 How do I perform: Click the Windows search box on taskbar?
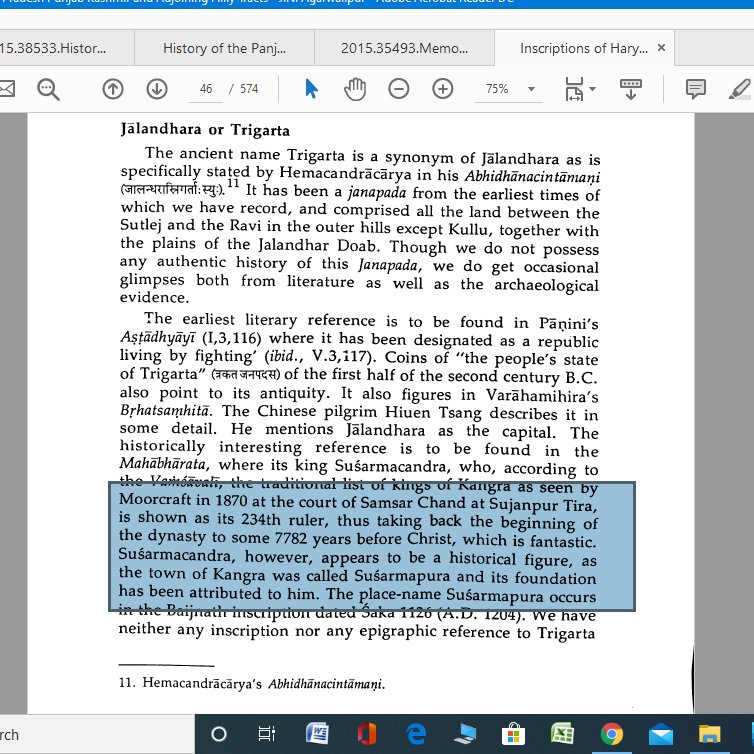tap(96, 734)
